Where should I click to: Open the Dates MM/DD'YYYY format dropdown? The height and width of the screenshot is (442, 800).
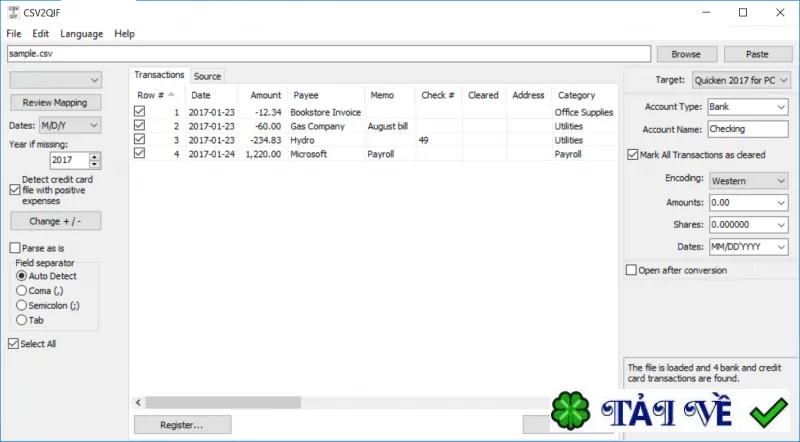click(x=748, y=247)
